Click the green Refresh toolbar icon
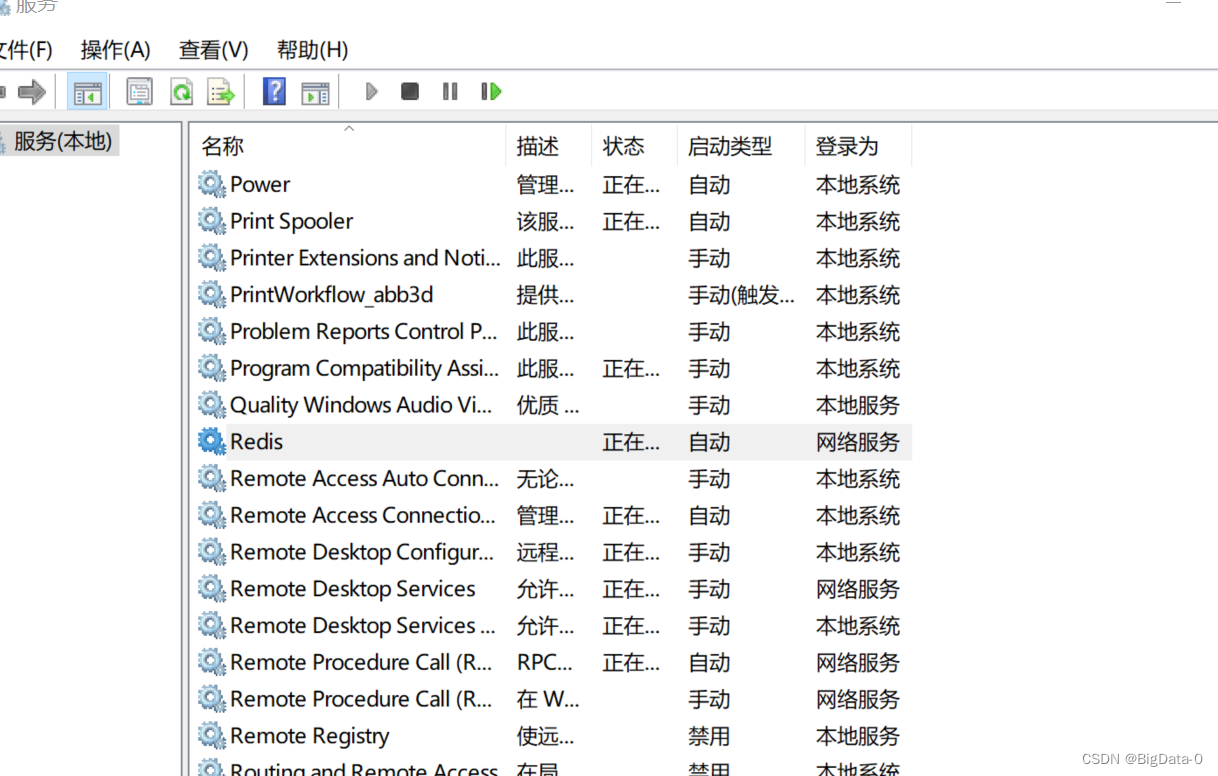1218x776 pixels. tap(181, 92)
